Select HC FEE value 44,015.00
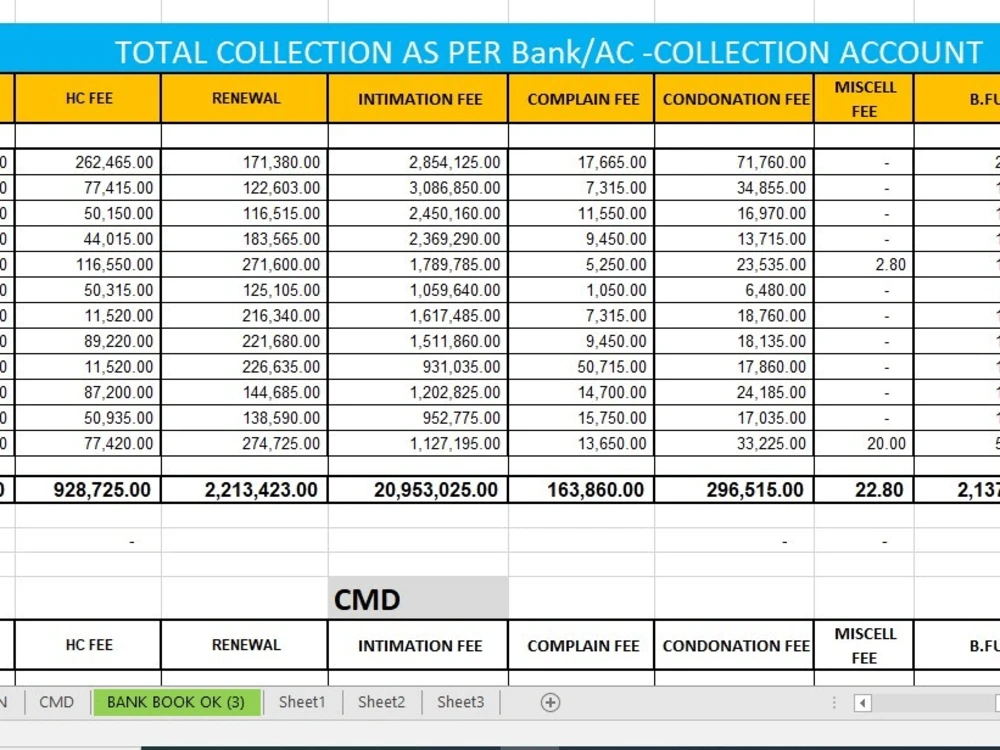 88,239
